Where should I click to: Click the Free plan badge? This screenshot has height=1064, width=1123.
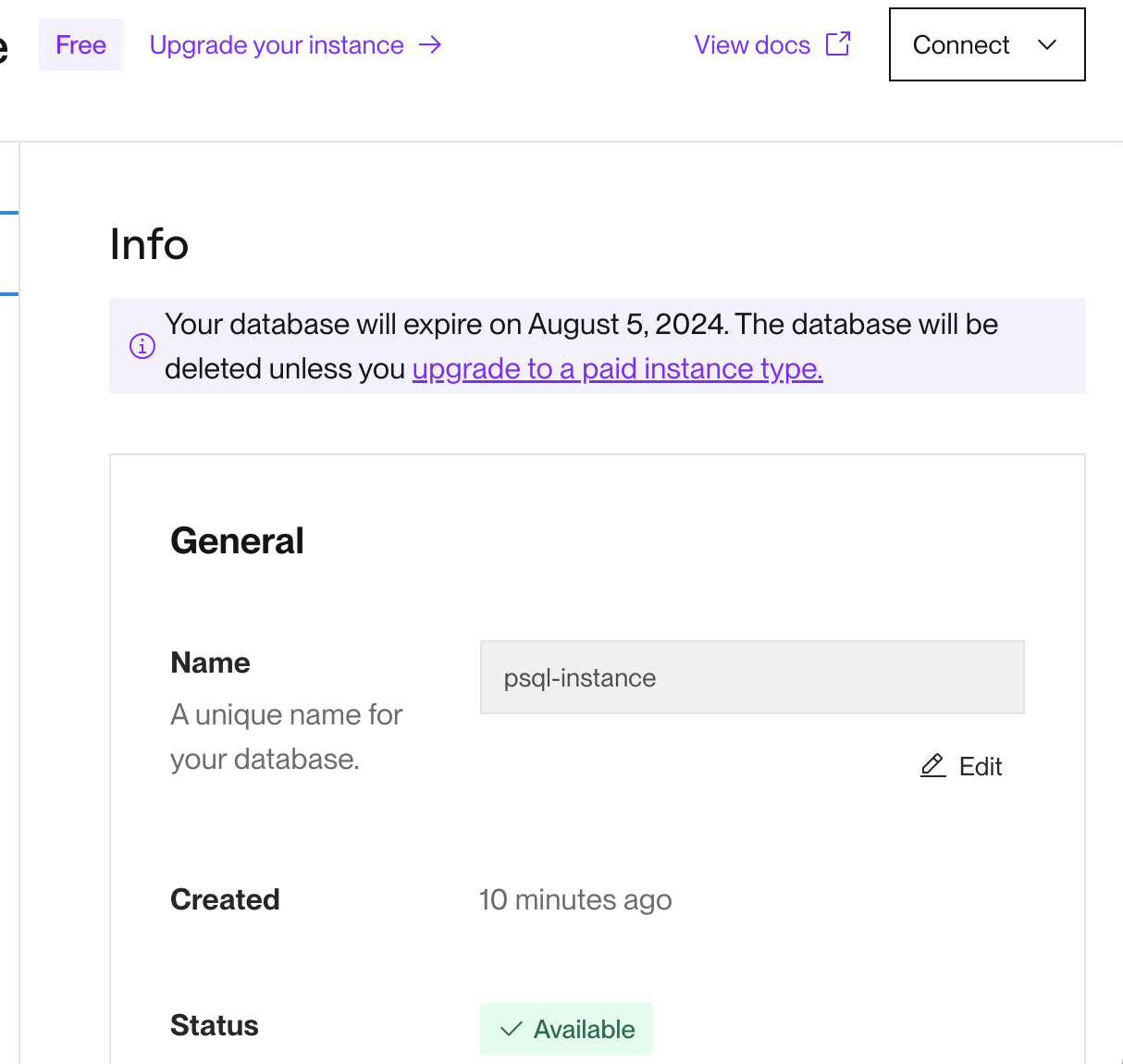[80, 44]
